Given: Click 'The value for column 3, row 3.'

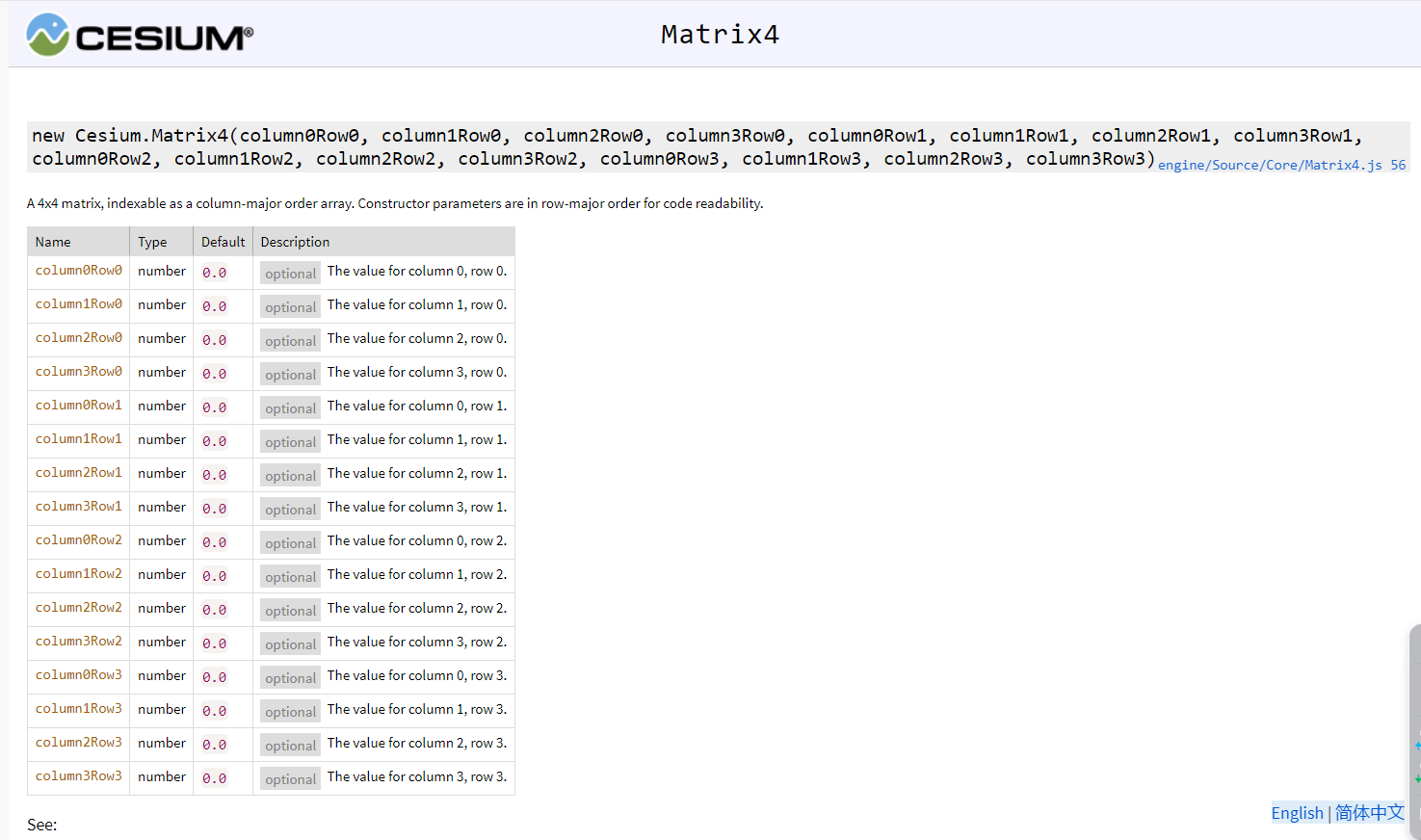Looking at the screenshot, I should tap(417, 776).
